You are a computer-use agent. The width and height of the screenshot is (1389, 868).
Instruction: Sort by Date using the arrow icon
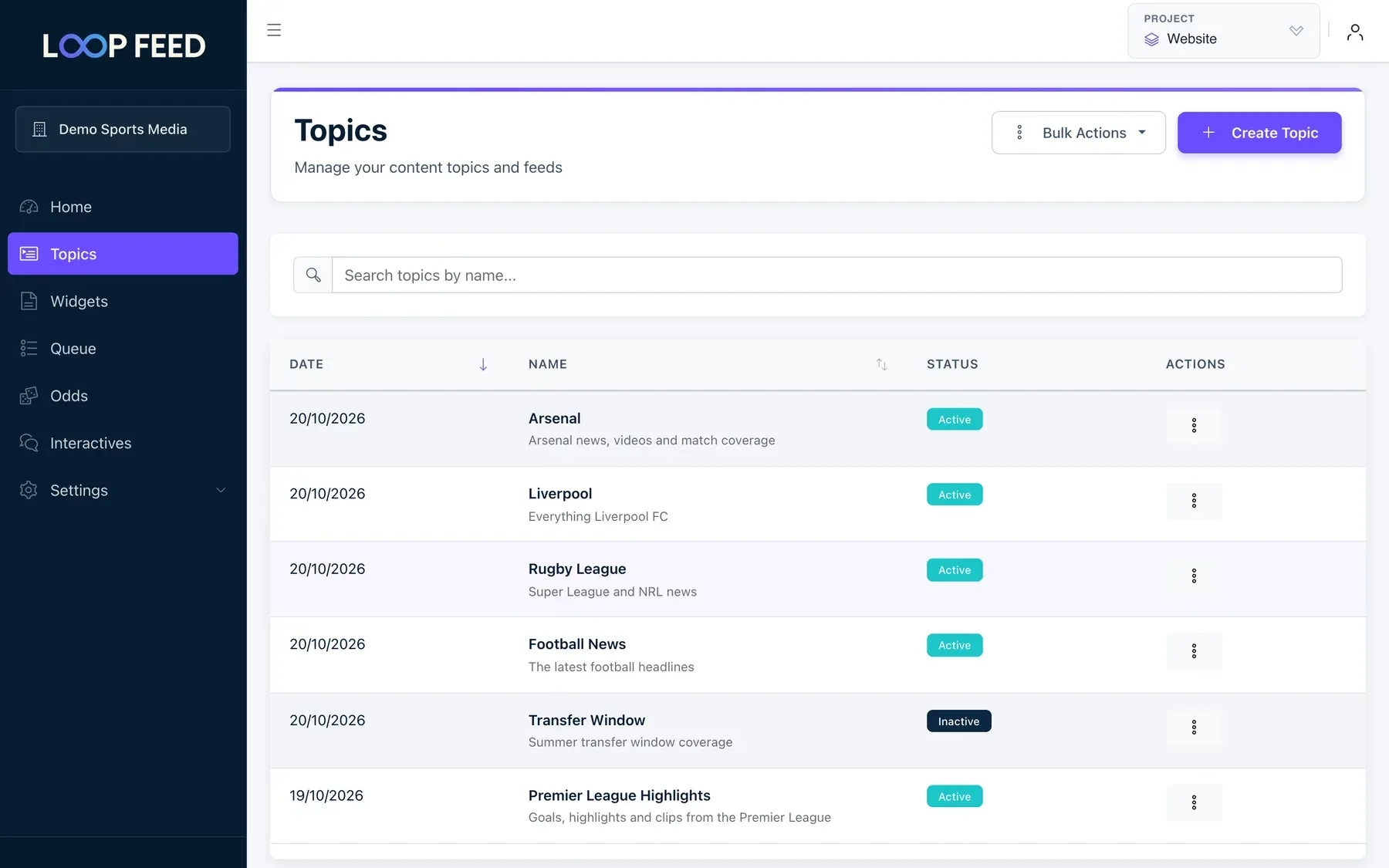(x=483, y=364)
